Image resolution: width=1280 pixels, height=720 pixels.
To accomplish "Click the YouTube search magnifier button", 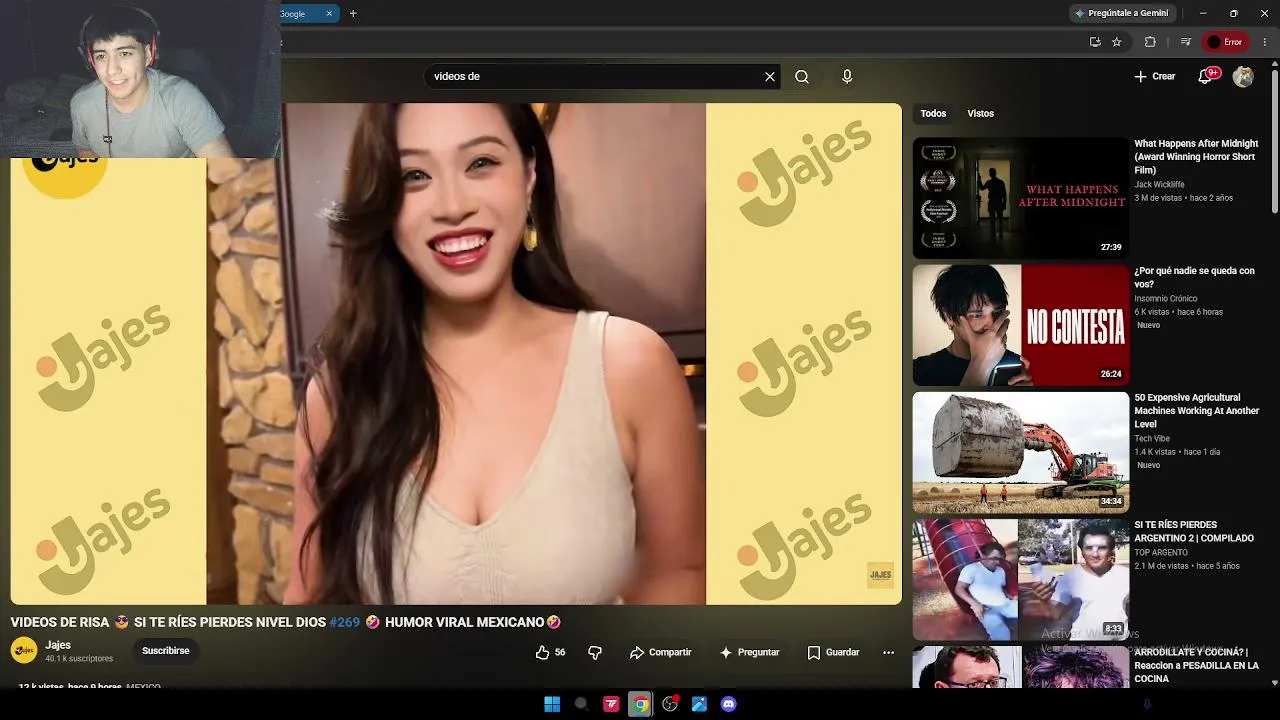I will click(x=802, y=77).
